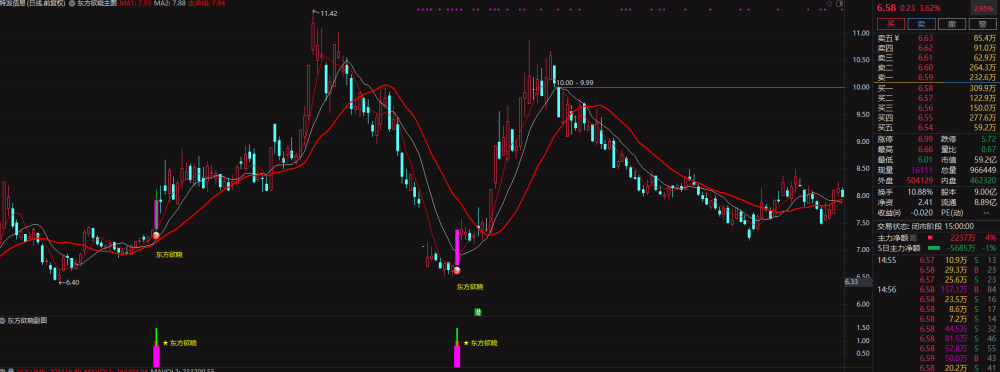The width and height of the screenshot is (1000, 372).
Task: Click the yellow star in first sub-chart signal
Action: tap(165, 343)
